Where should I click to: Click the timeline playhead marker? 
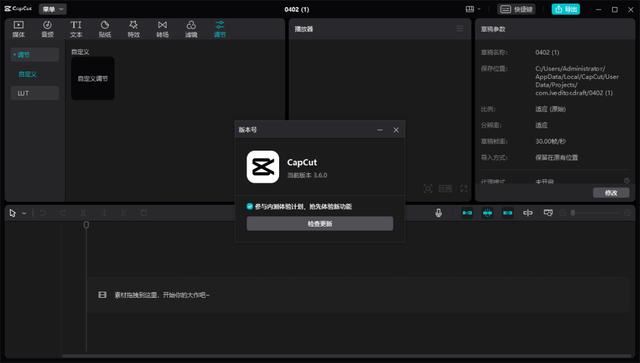[x=86, y=225]
